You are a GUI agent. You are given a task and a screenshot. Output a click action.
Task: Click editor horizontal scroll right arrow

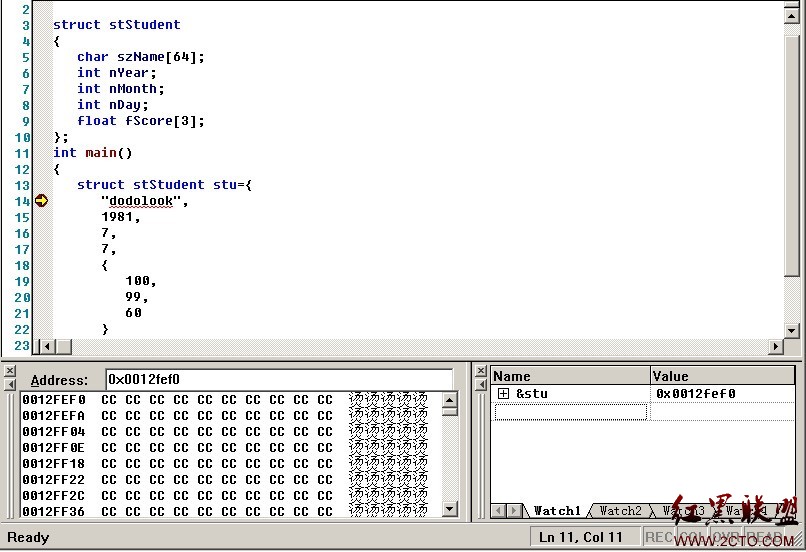(776, 346)
